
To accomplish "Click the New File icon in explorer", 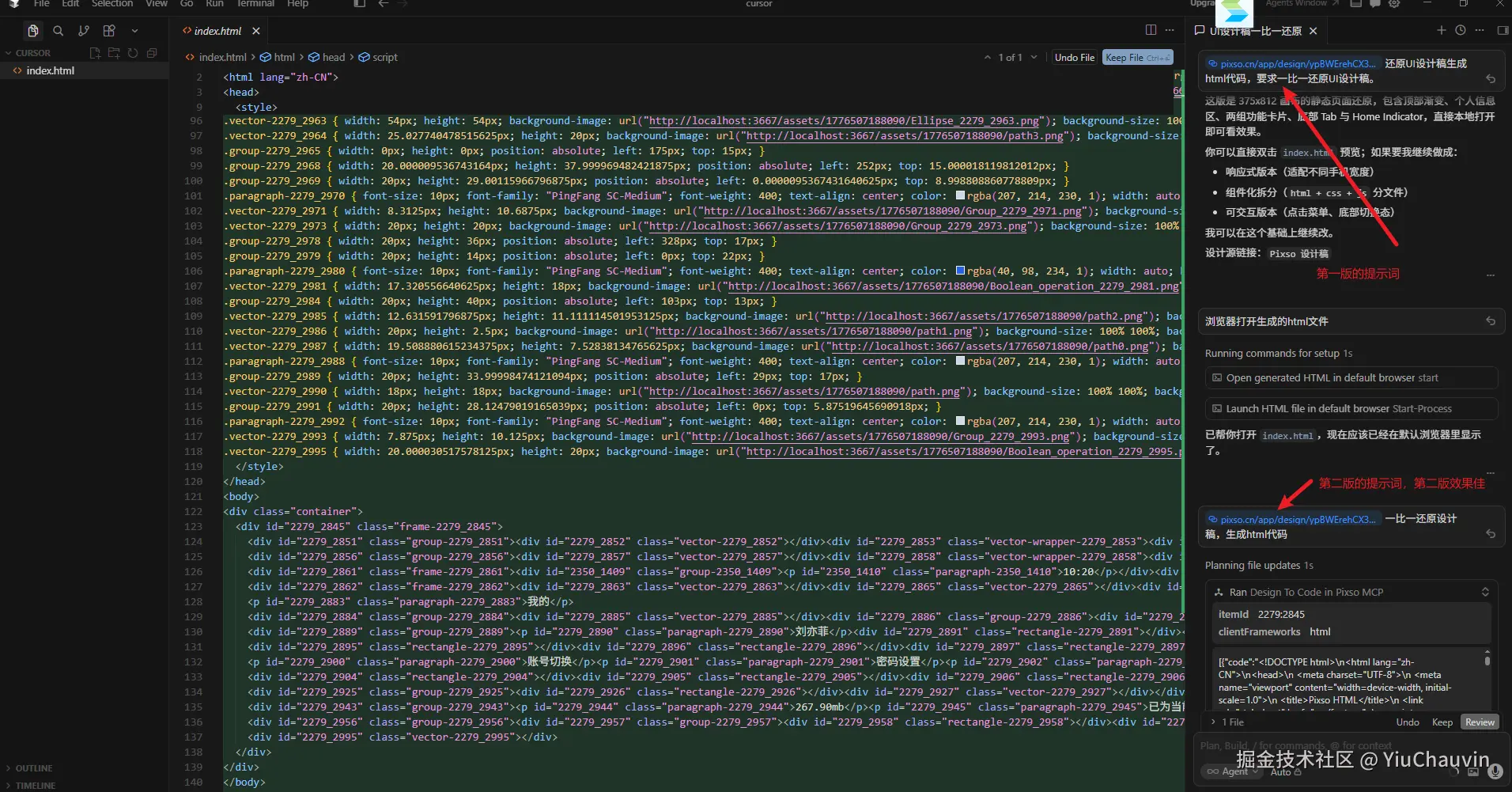I will coord(95,53).
